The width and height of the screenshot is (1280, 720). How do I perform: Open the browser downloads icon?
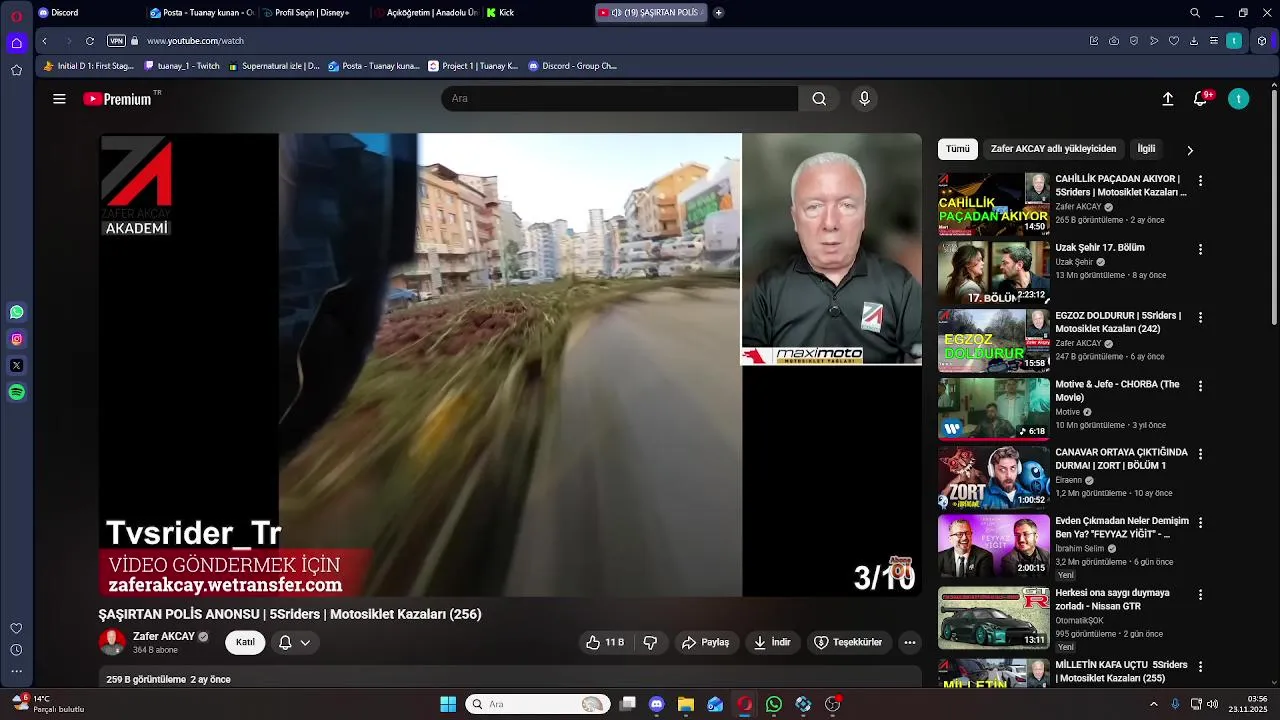[x=1194, y=41]
